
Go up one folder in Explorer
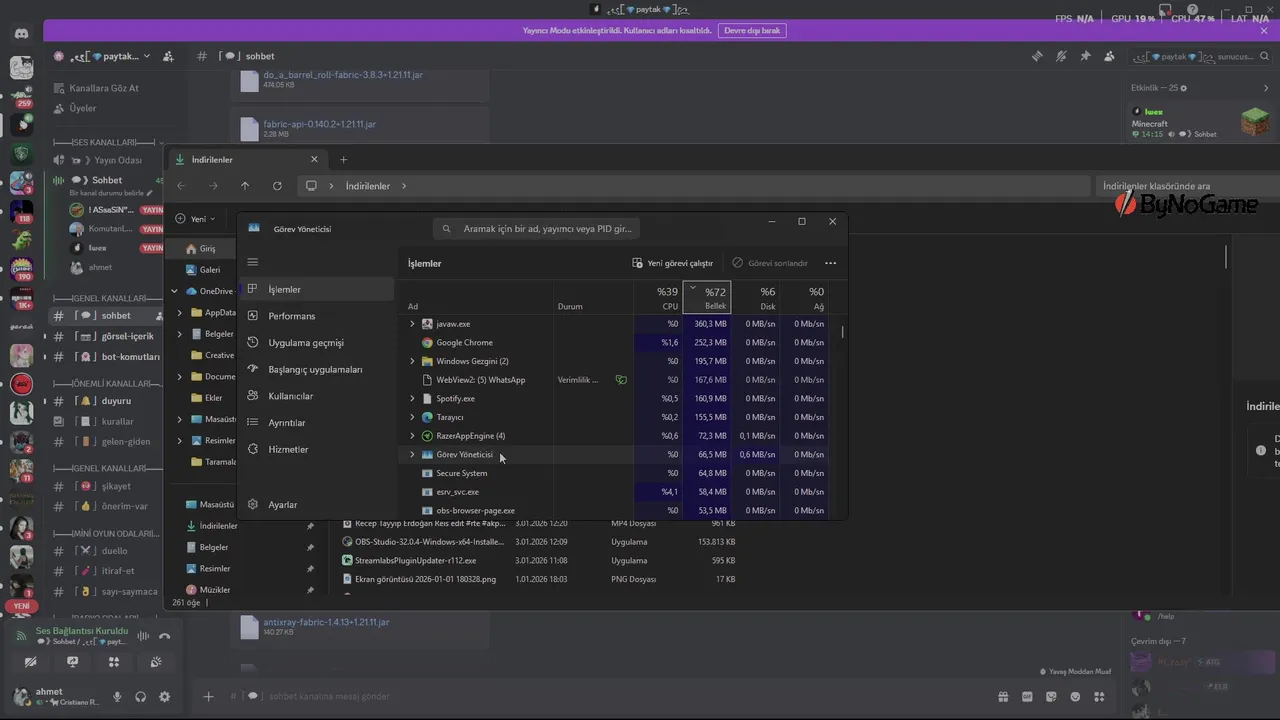(x=245, y=186)
